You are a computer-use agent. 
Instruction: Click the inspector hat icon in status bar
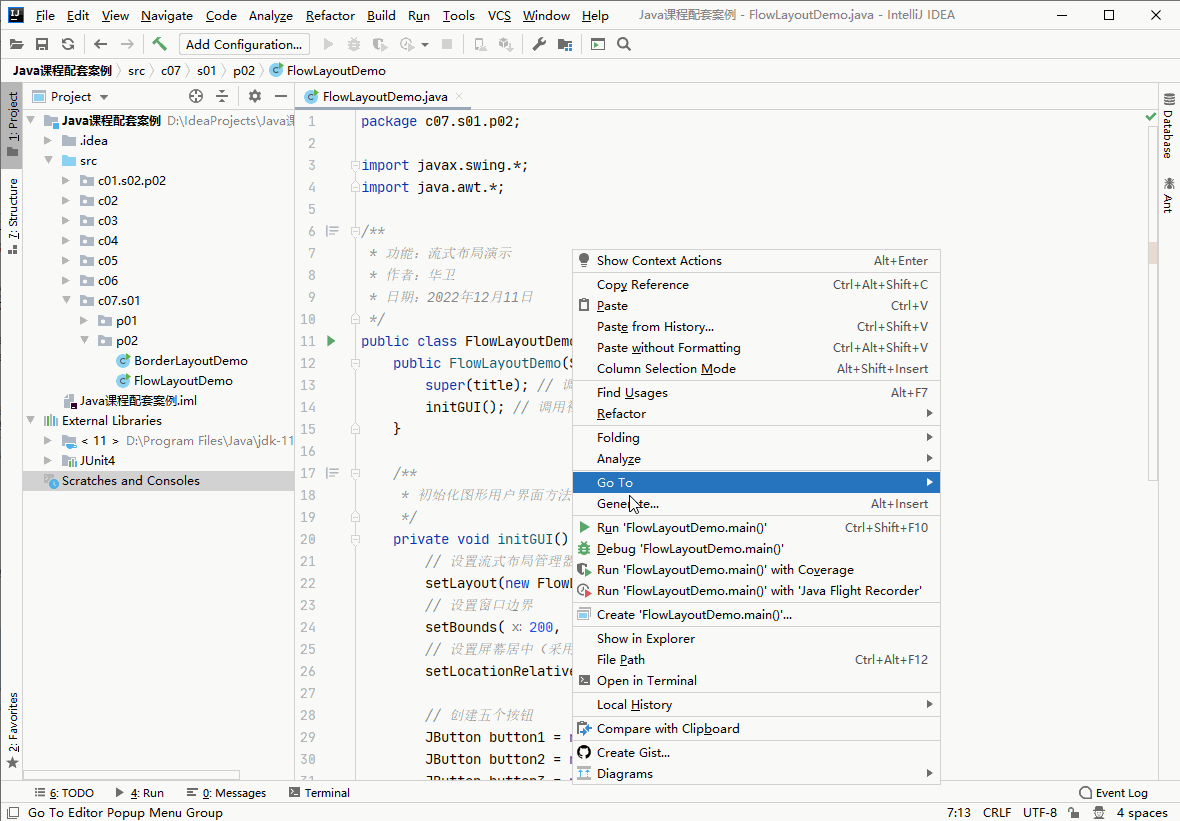point(1099,813)
